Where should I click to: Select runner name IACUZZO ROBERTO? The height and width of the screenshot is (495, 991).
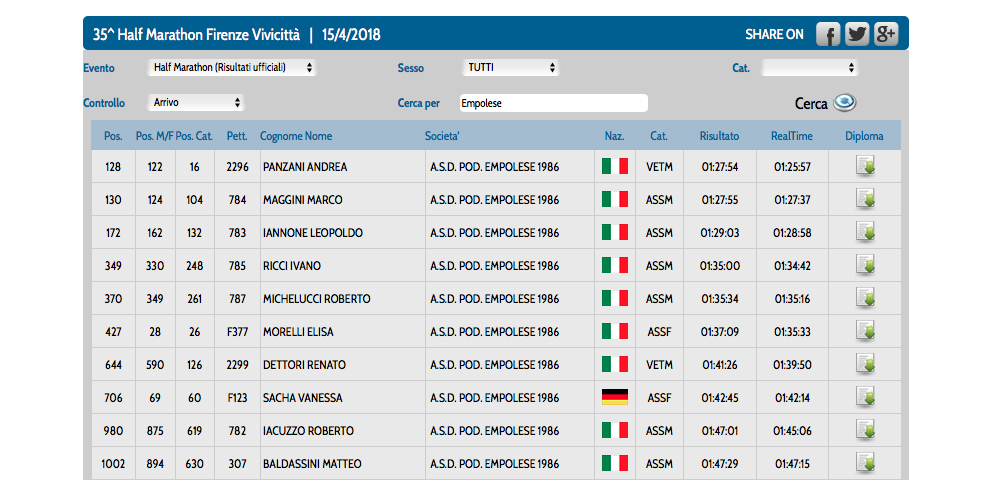click(308, 431)
